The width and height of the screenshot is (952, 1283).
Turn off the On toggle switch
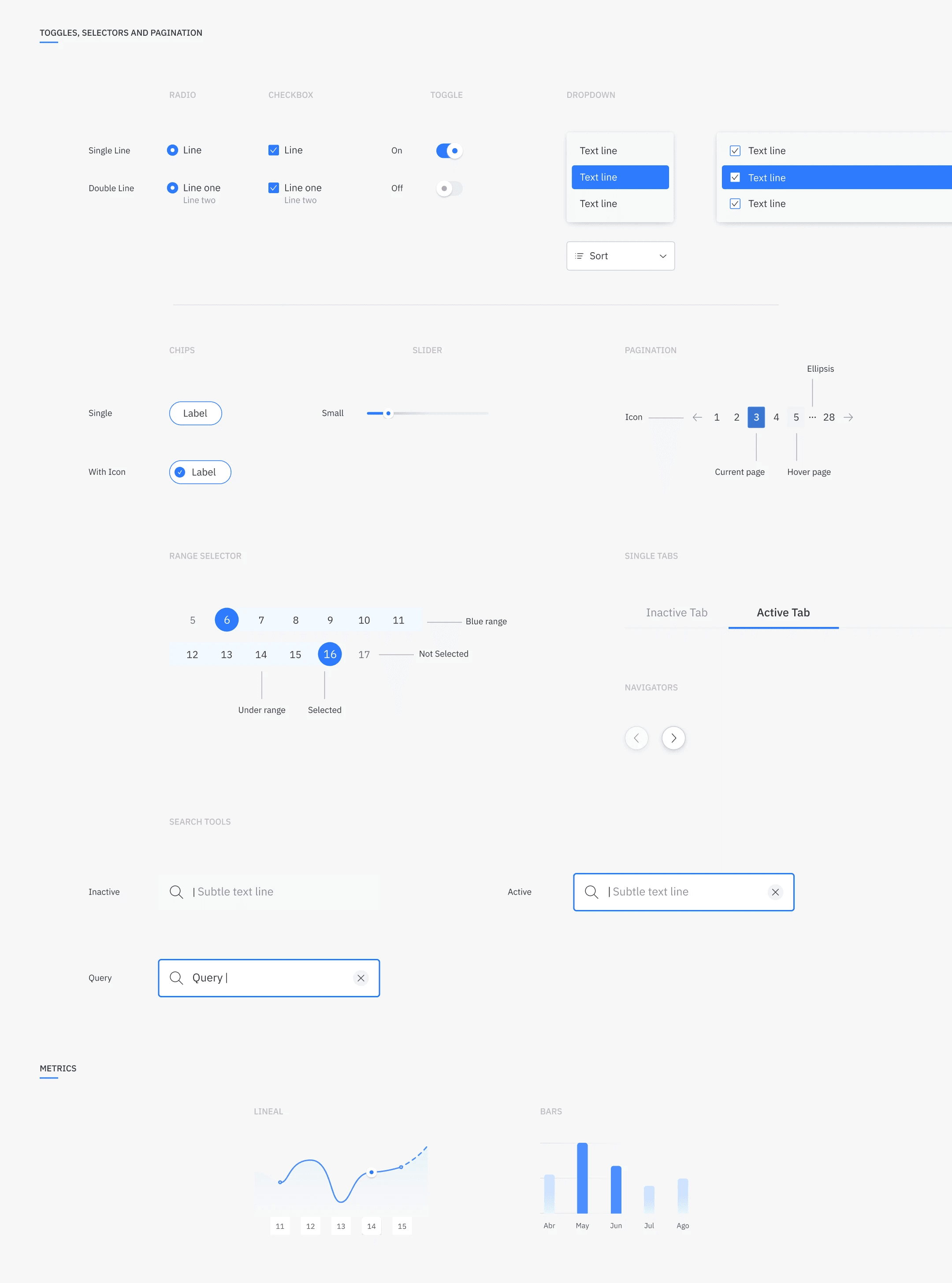450,151
